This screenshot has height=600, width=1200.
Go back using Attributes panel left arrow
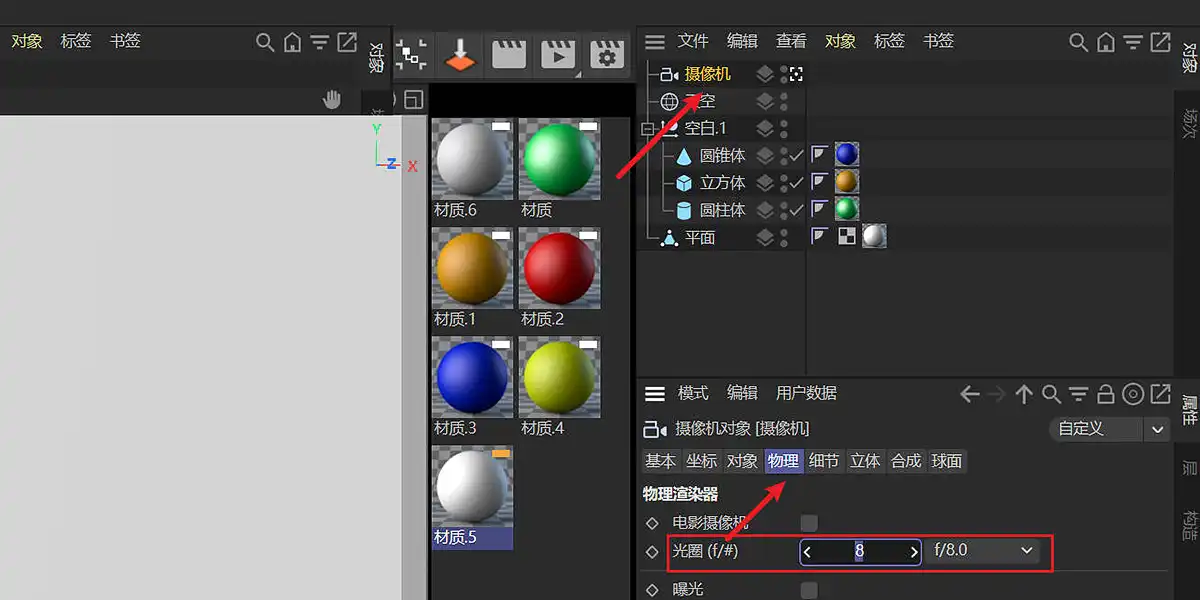[969, 394]
